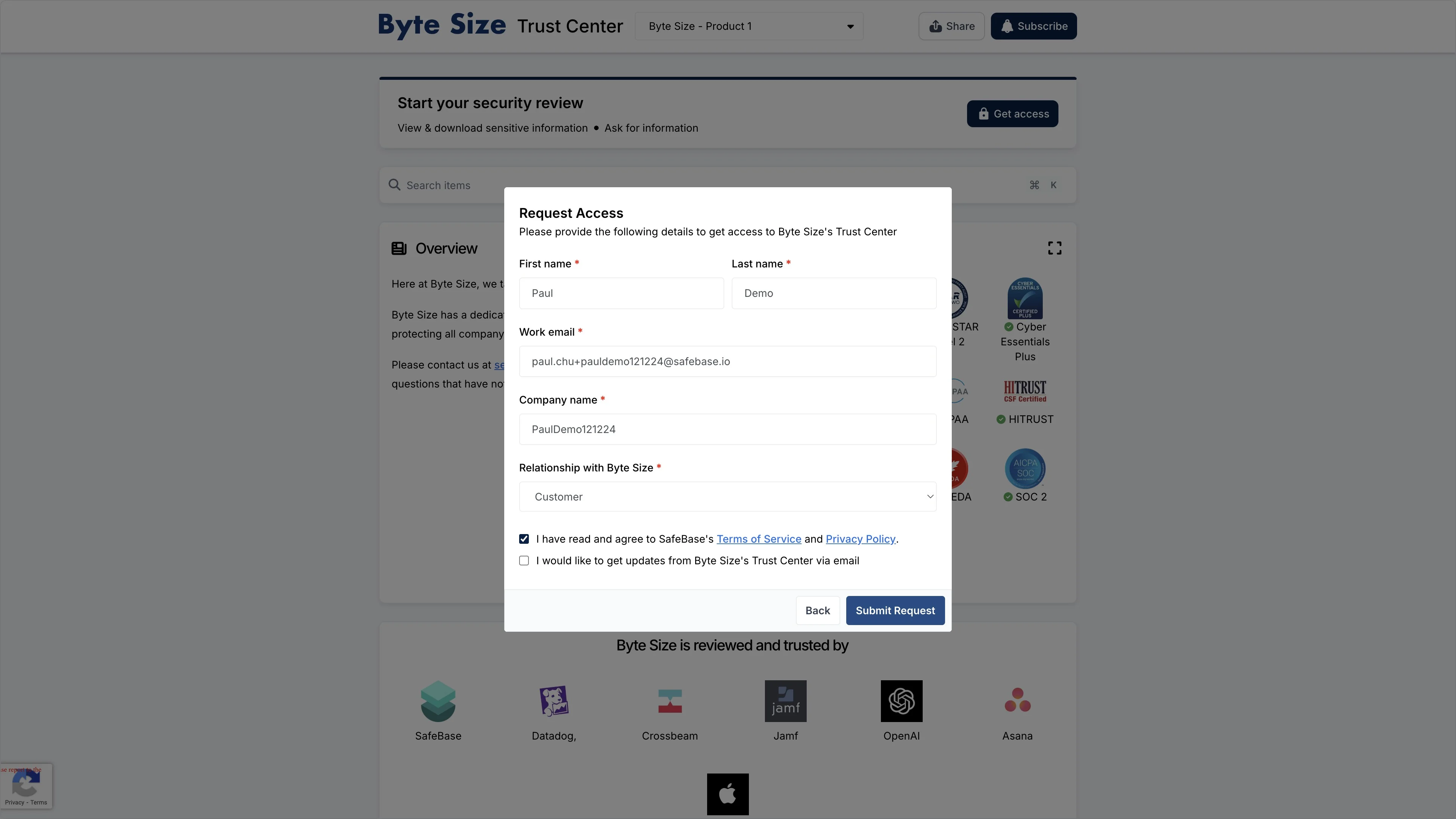Viewport: 1456px width, 819px height.
Task: Click the Datadog logo icon
Action: 554,701
